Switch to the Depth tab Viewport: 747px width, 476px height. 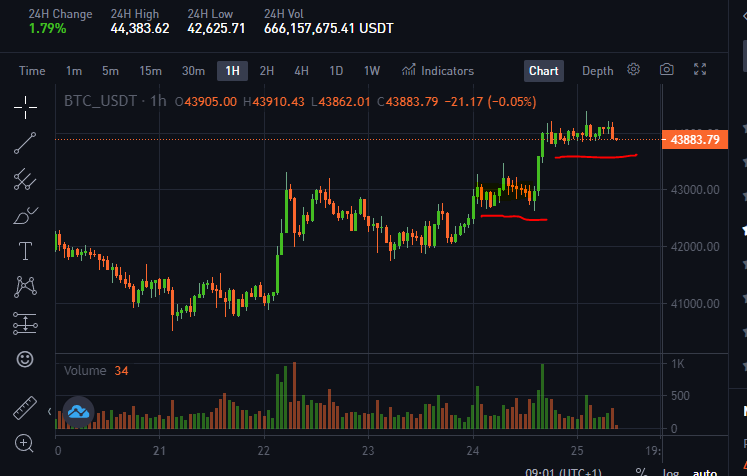click(x=597, y=71)
